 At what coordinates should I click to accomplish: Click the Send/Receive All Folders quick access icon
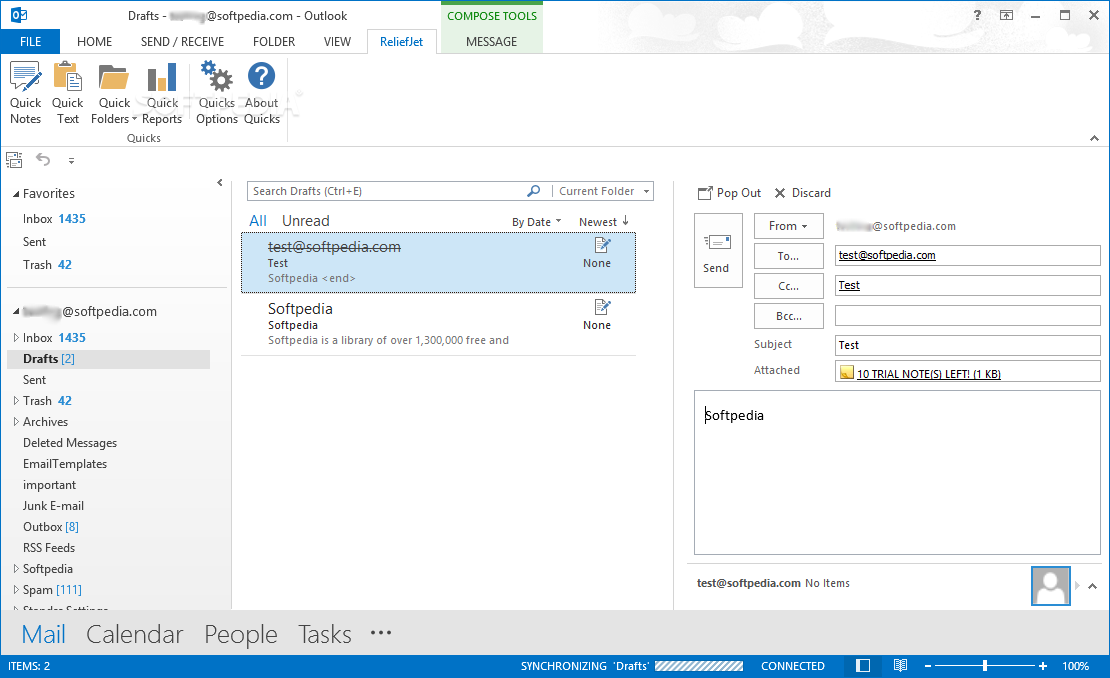[14, 160]
